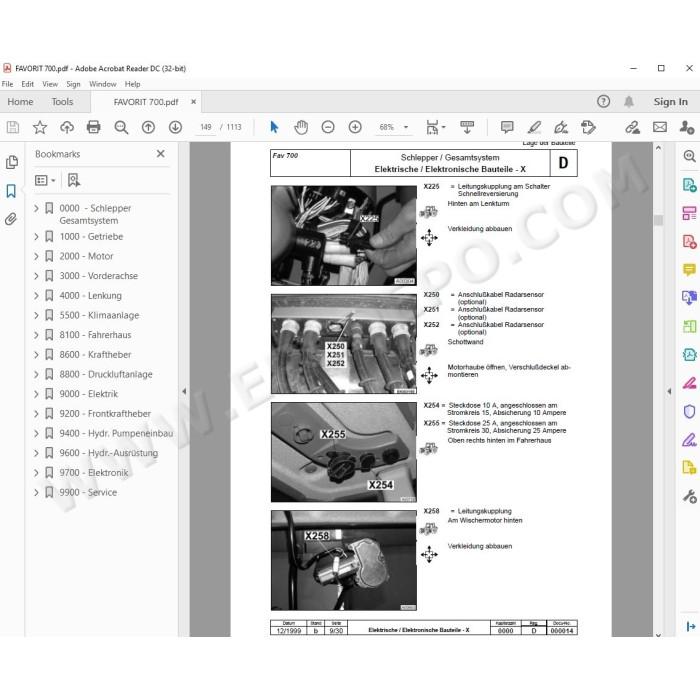Viewport: 700px width, 700px height.
Task: Open the Add comment note tool
Action: pos(507,127)
